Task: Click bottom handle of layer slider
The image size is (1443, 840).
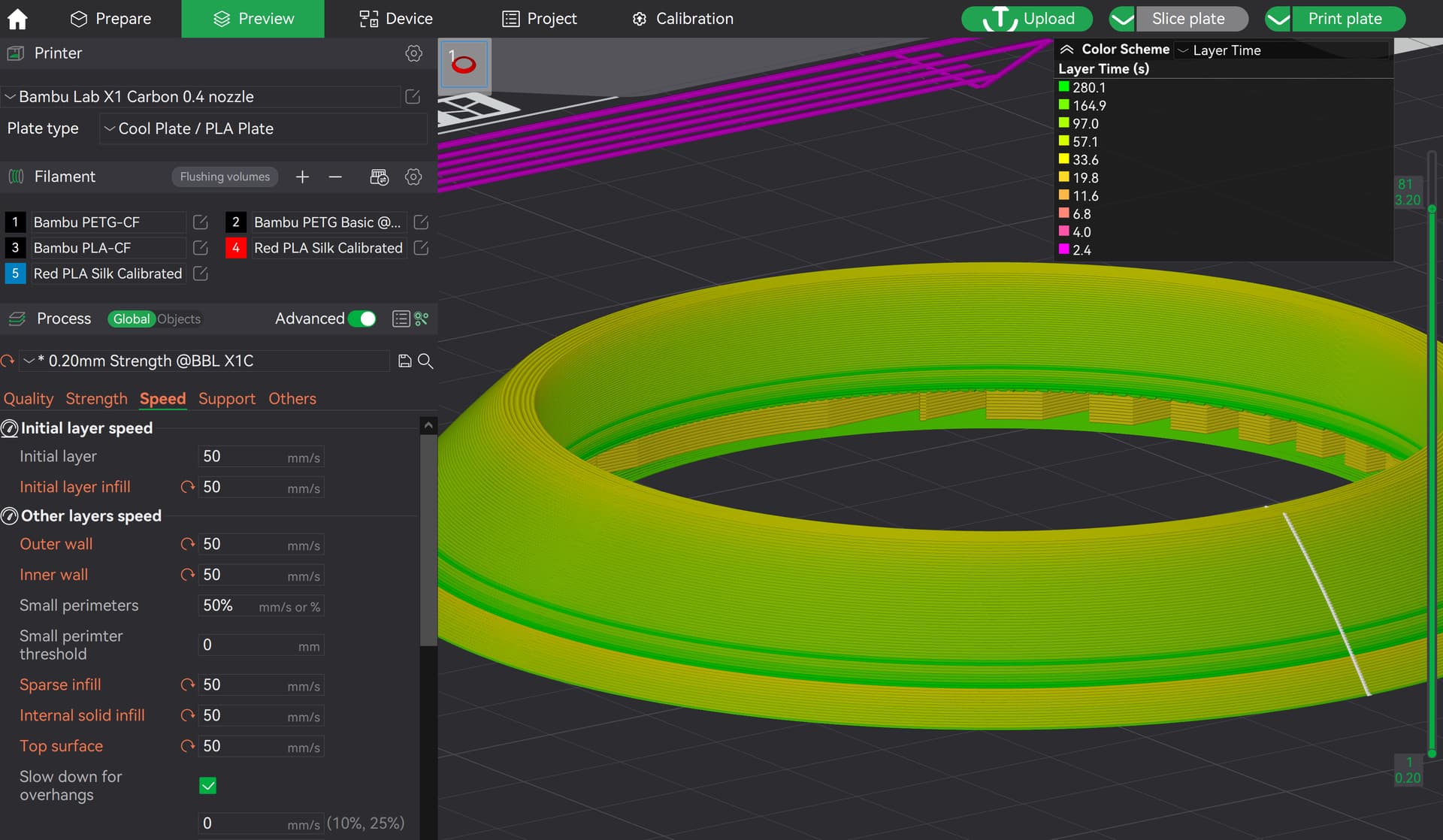Action: 1432,753
